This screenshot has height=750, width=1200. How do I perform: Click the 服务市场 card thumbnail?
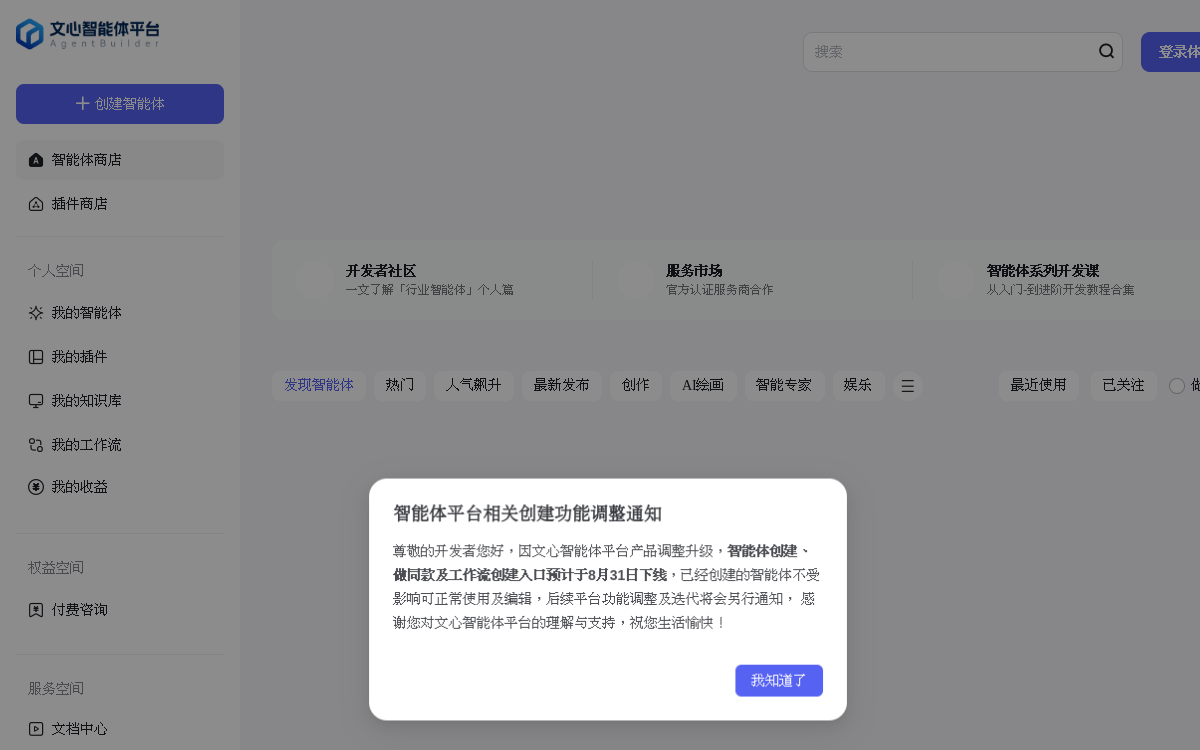pos(635,280)
